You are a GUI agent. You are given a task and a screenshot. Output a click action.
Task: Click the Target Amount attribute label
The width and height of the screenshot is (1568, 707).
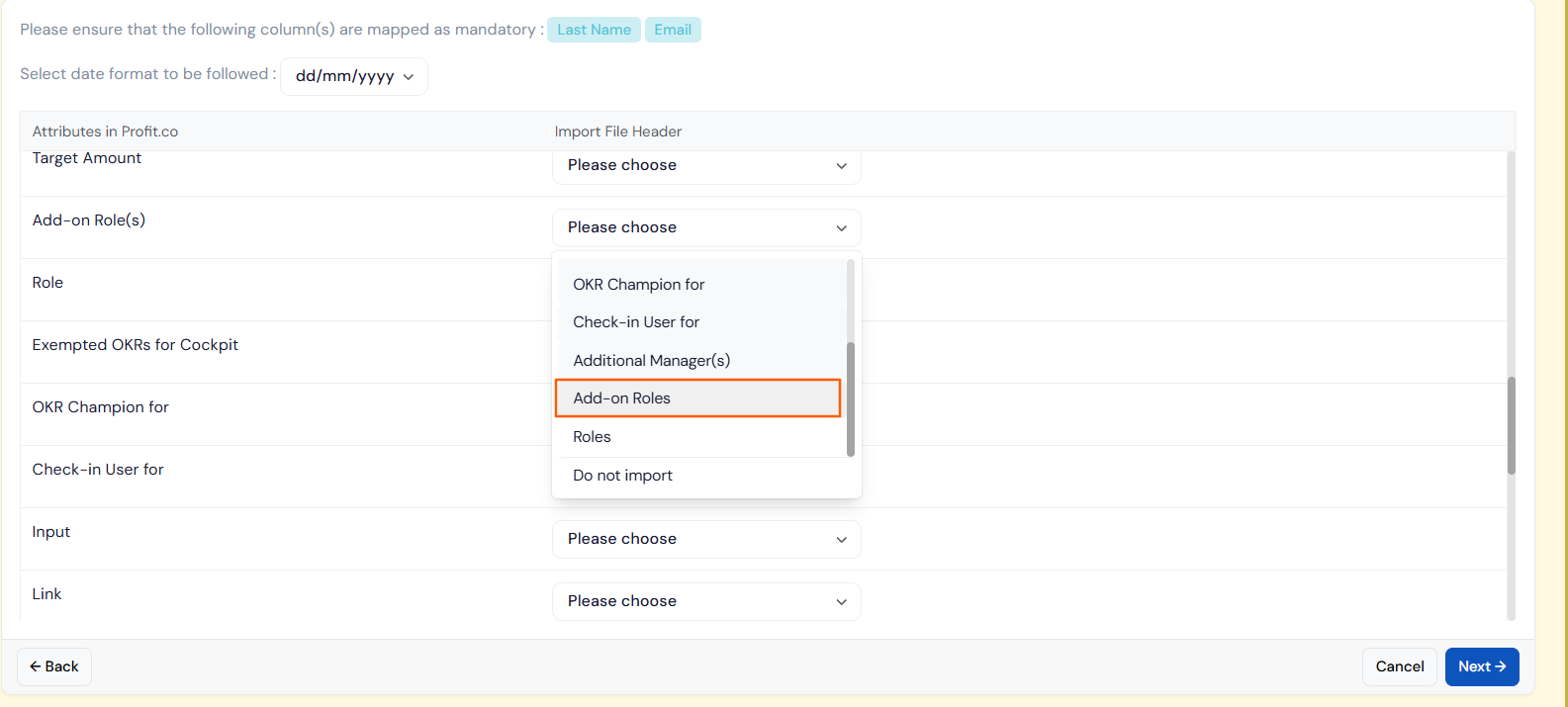[87, 158]
